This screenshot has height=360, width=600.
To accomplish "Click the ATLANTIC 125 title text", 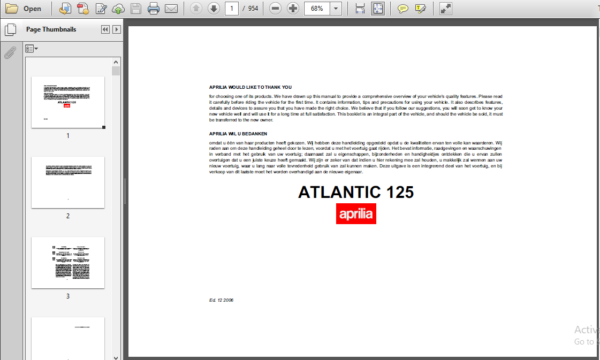I will click(356, 192).
